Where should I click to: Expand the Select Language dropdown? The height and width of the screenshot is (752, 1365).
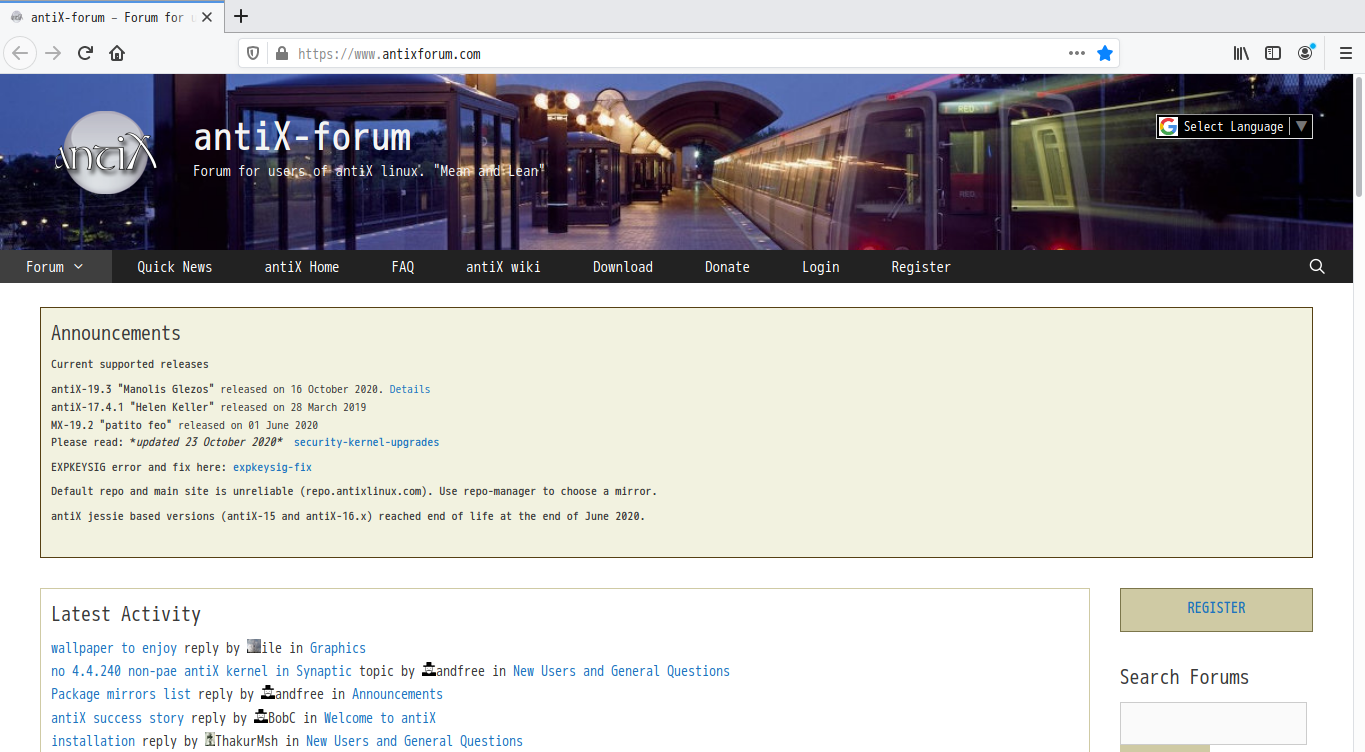click(x=1234, y=126)
